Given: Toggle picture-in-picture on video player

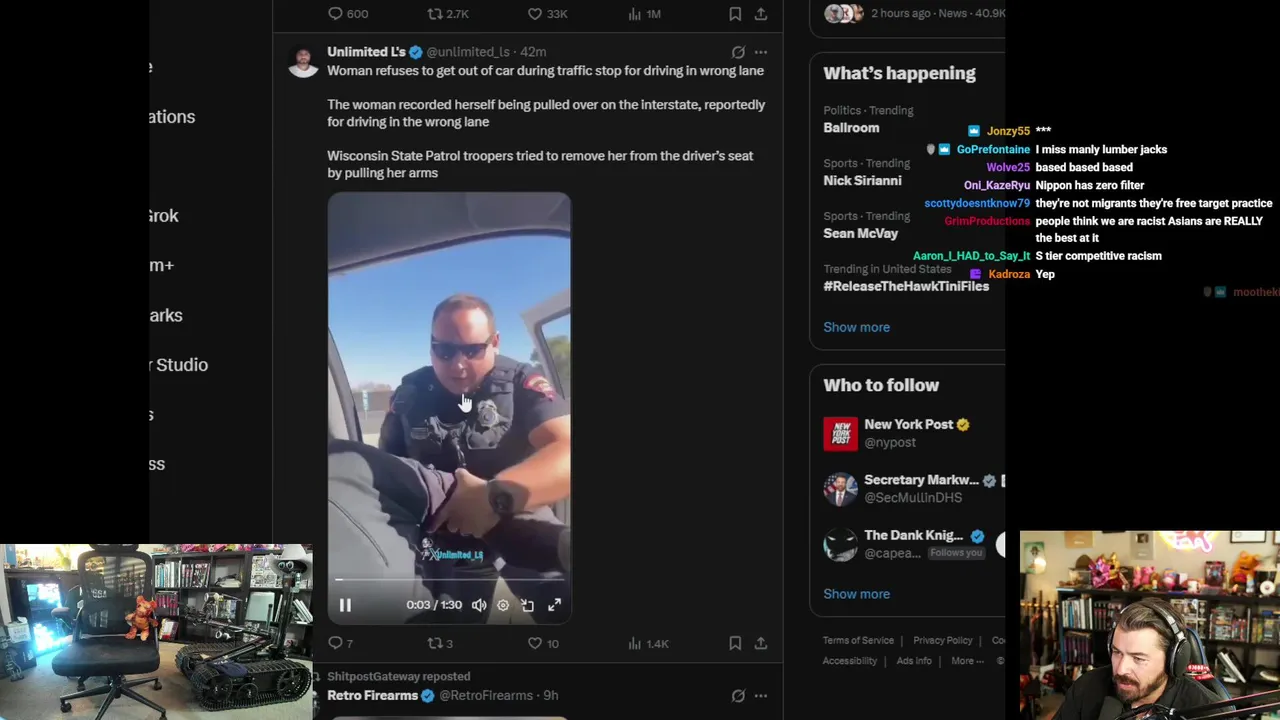Looking at the screenshot, I should click(527, 605).
